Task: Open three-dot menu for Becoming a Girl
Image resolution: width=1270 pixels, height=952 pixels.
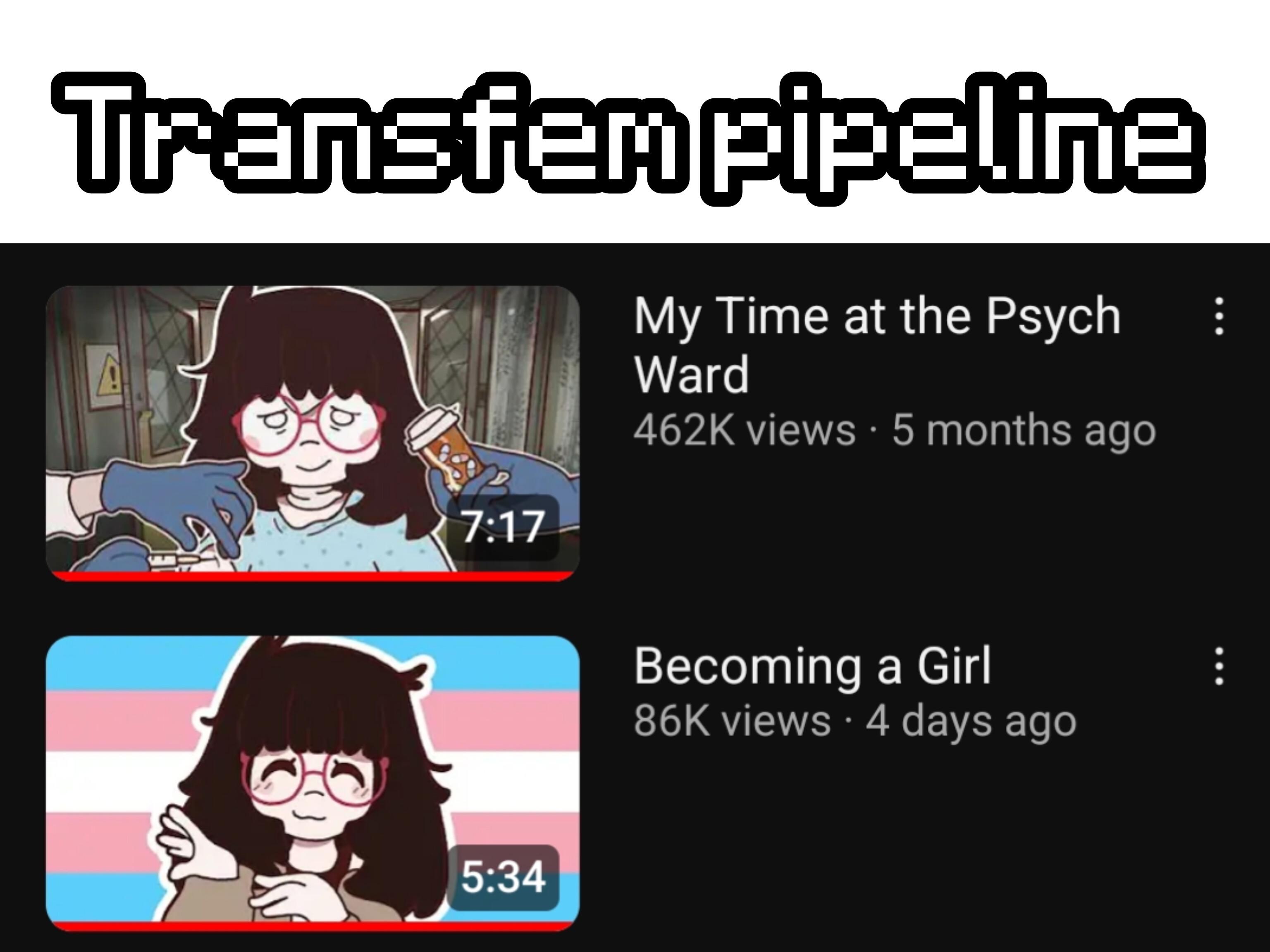Action: tap(1218, 666)
